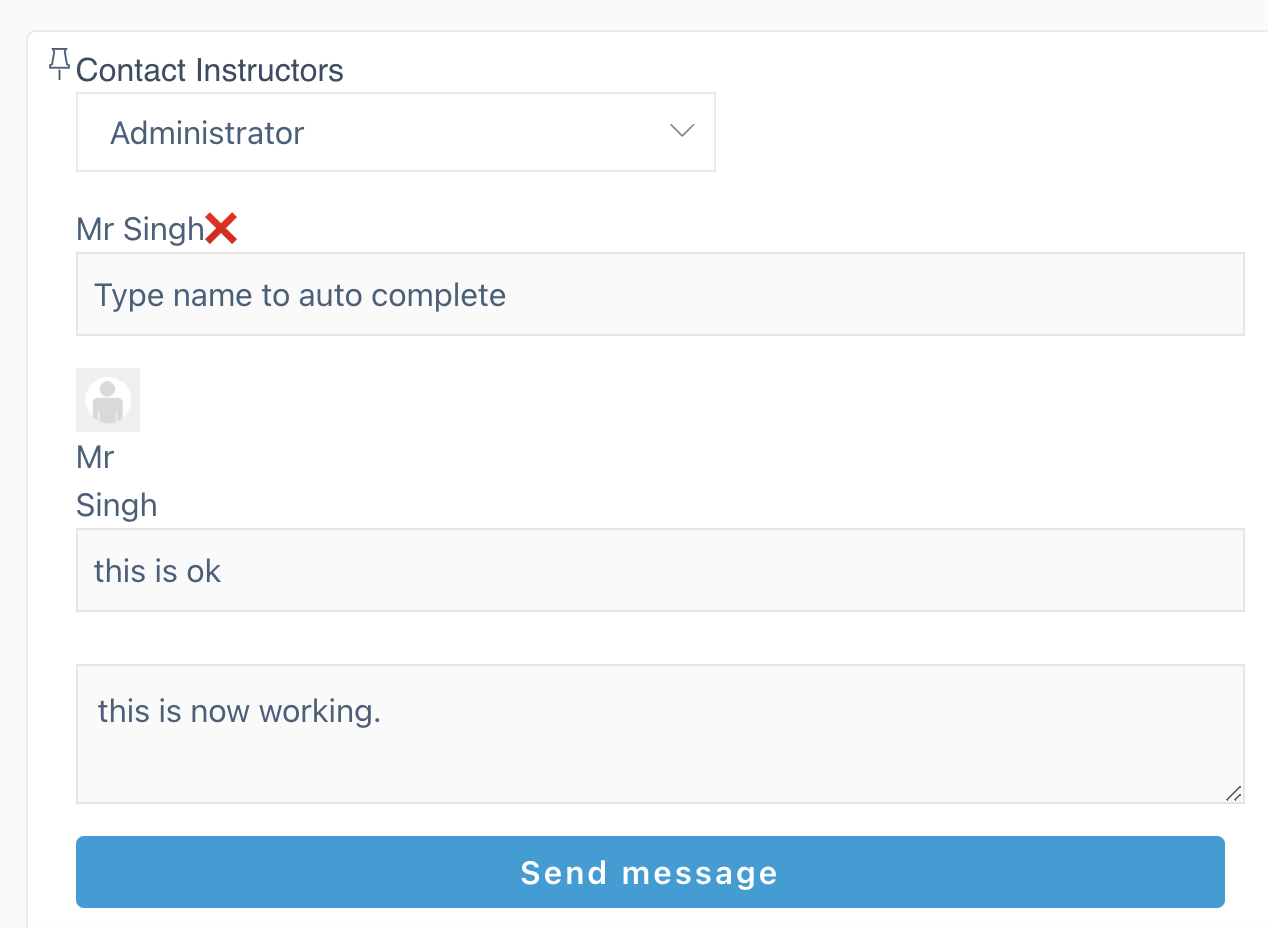Viewport: 1268px width, 928px height.
Task: Click the 'Singh' last name text
Action: click(x=116, y=505)
